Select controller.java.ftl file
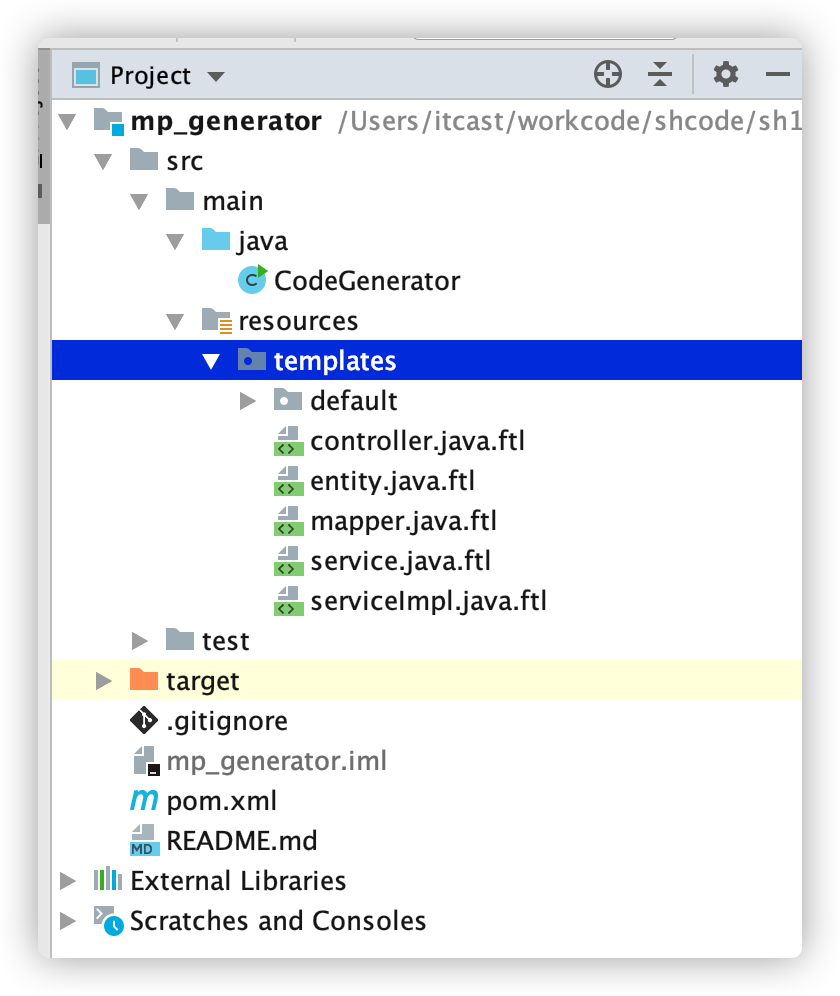The image size is (840, 996). click(417, 440)
